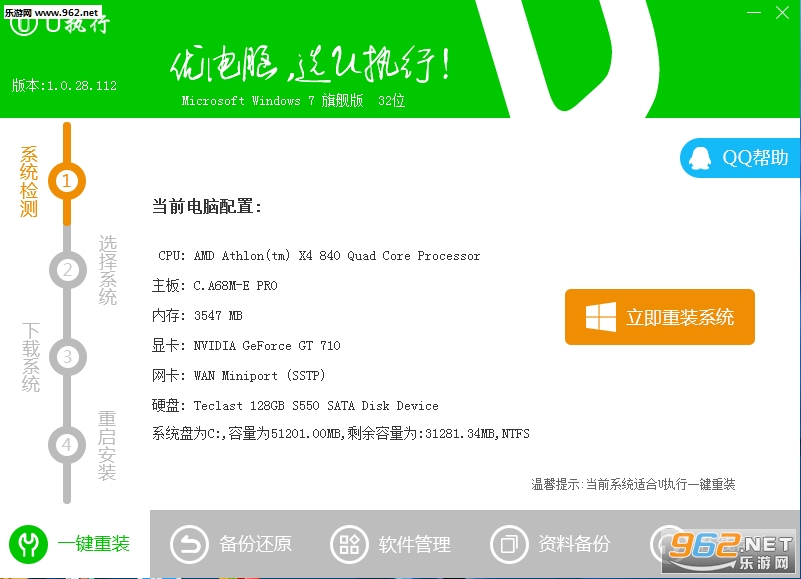This screenshot has height=579, width=801.
Task: Click the step 3 circle icon
Action: tap(67, 357)
